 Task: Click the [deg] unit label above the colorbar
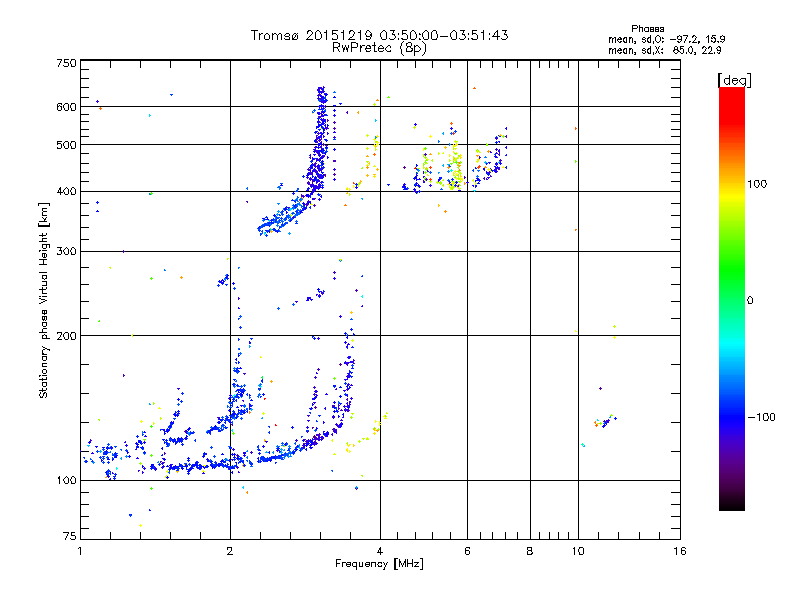[734, 80]
